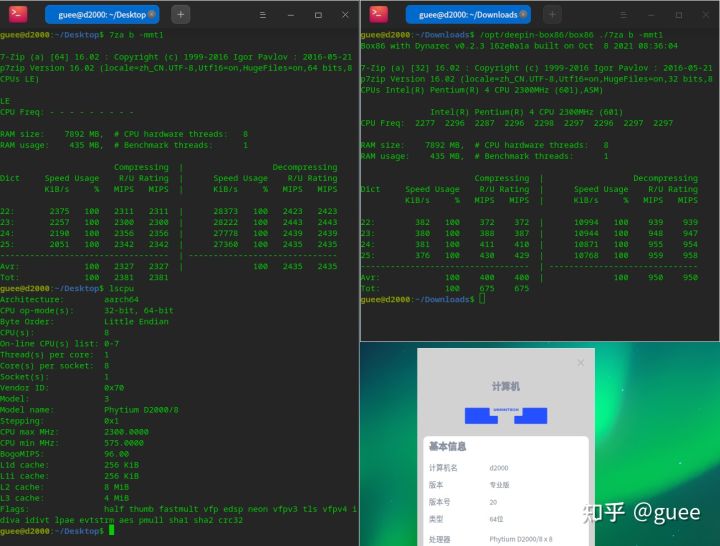Add a new tab in Desktop terminal
The height and width of the screenshot is (546, 720).
click(180, 15)
